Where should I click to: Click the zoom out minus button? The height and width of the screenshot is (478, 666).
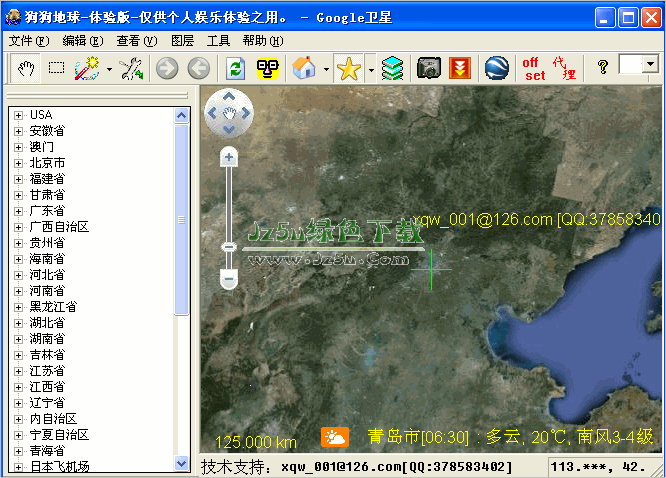[x=229, y=279]
